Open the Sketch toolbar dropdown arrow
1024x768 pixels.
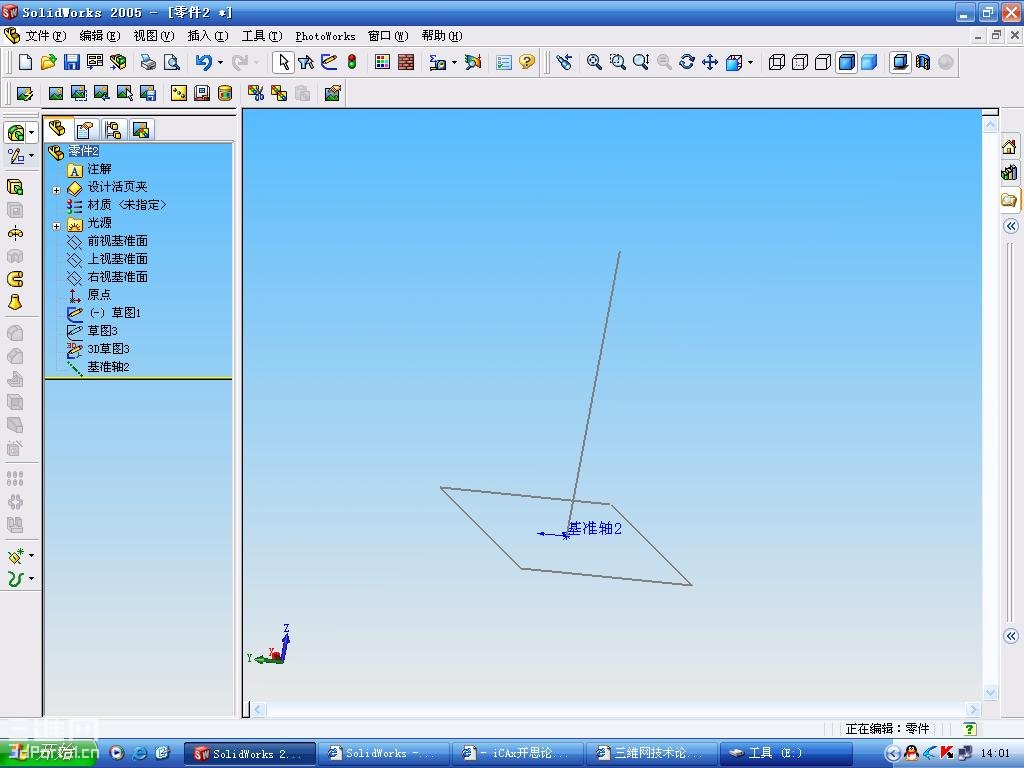[31, 156]
